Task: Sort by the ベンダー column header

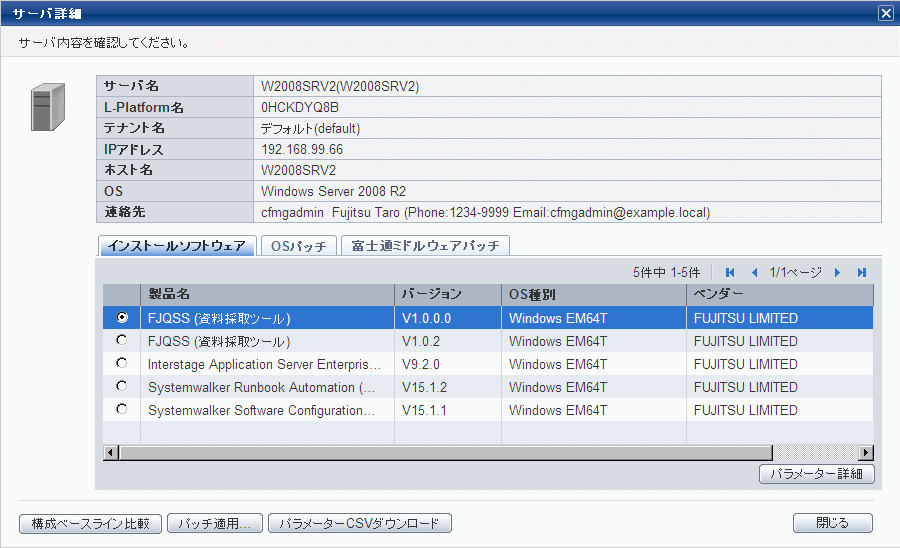Action: (780, 294)
